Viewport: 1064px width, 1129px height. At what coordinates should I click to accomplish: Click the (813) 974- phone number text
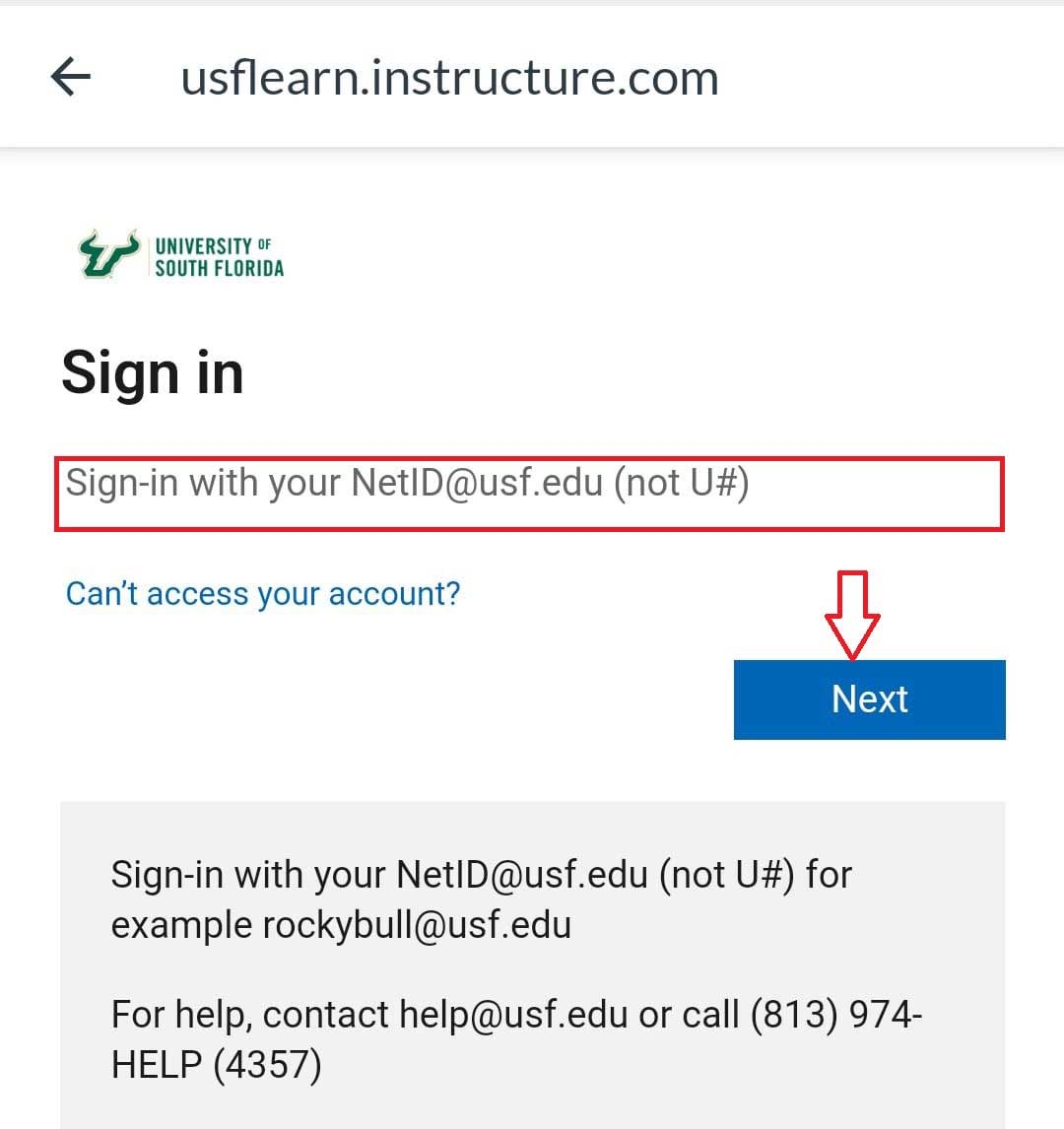835,1014
